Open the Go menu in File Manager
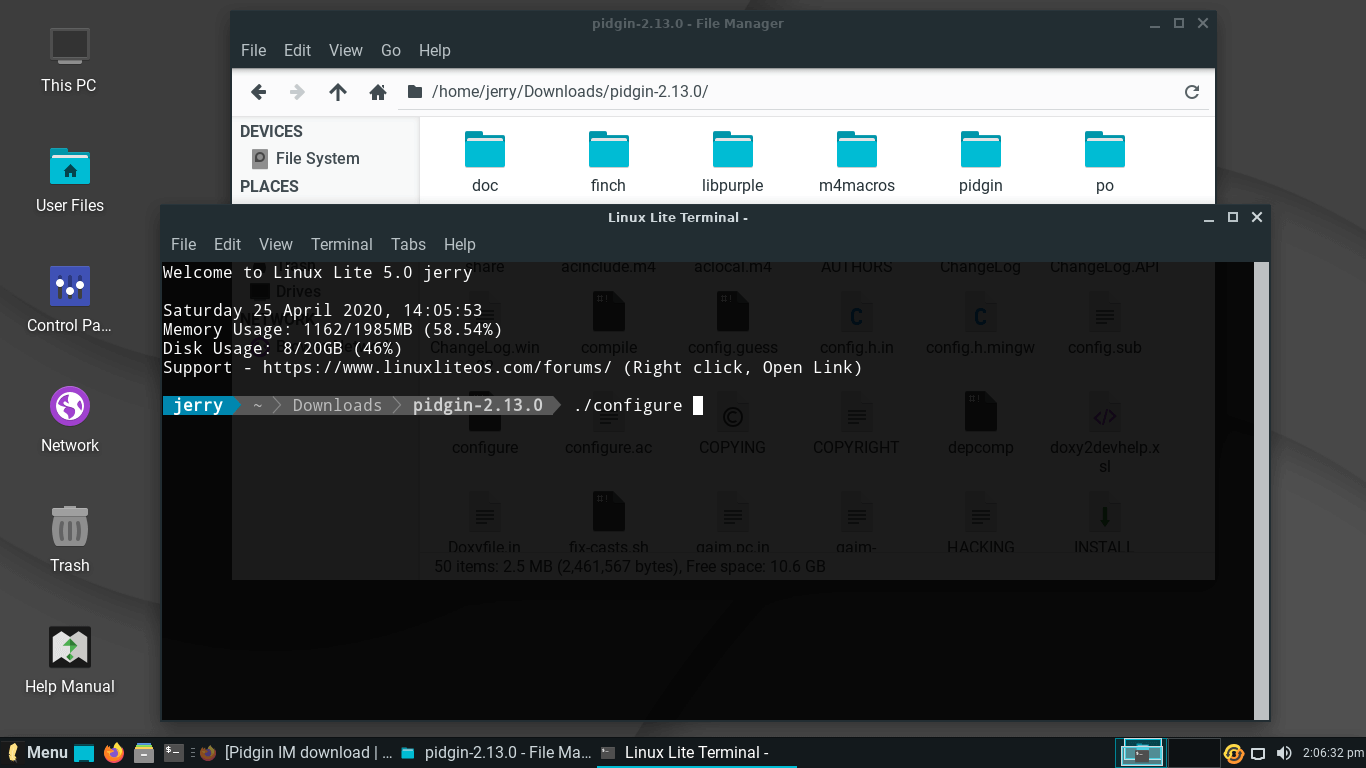Viewport: 1366px width, 768px height. (390, 50)
